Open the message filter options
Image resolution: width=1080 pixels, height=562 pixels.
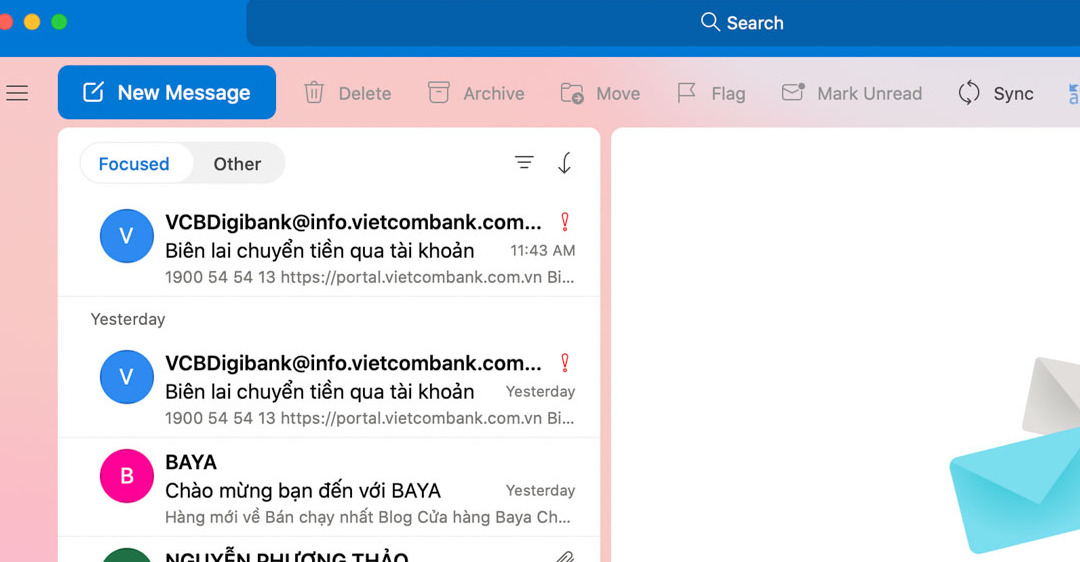click(x=524, y=163)
